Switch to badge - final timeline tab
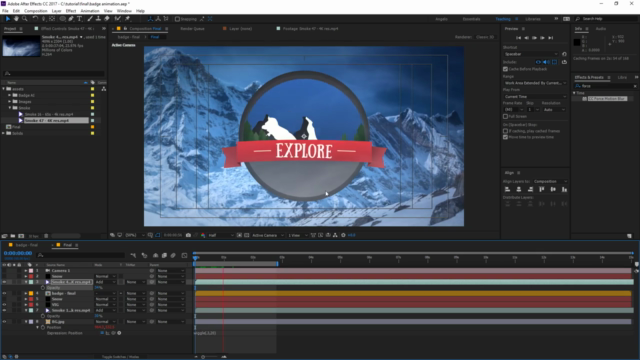 27,245
